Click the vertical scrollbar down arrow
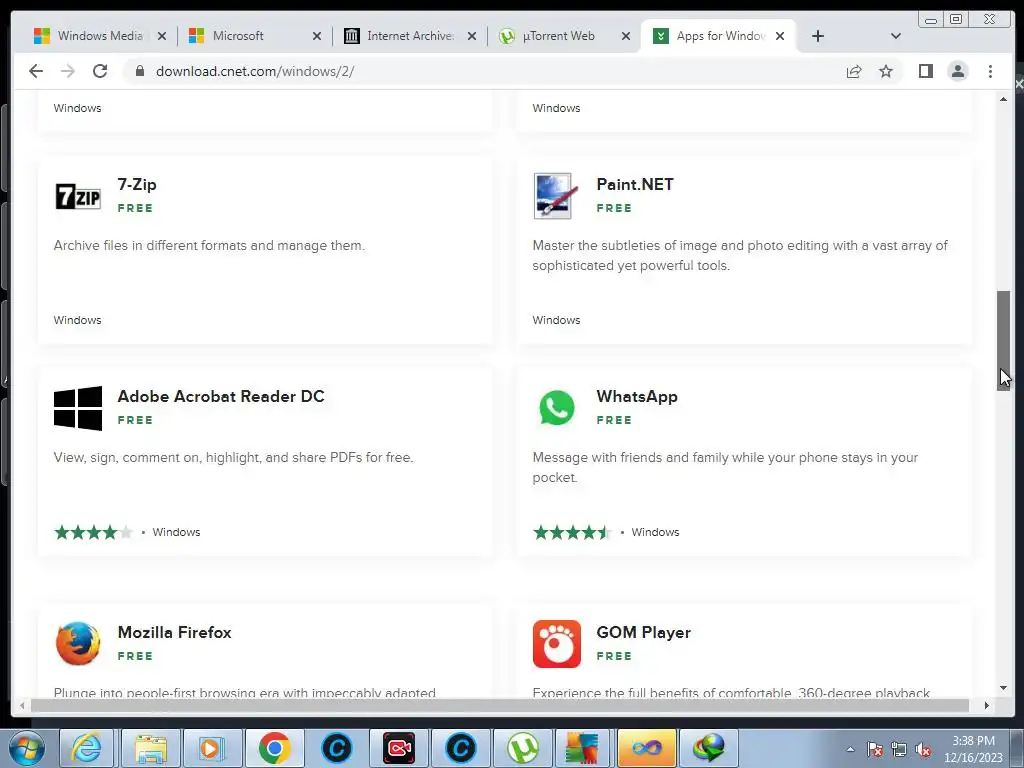The image size is (1024, 768). click(1003, 688)
